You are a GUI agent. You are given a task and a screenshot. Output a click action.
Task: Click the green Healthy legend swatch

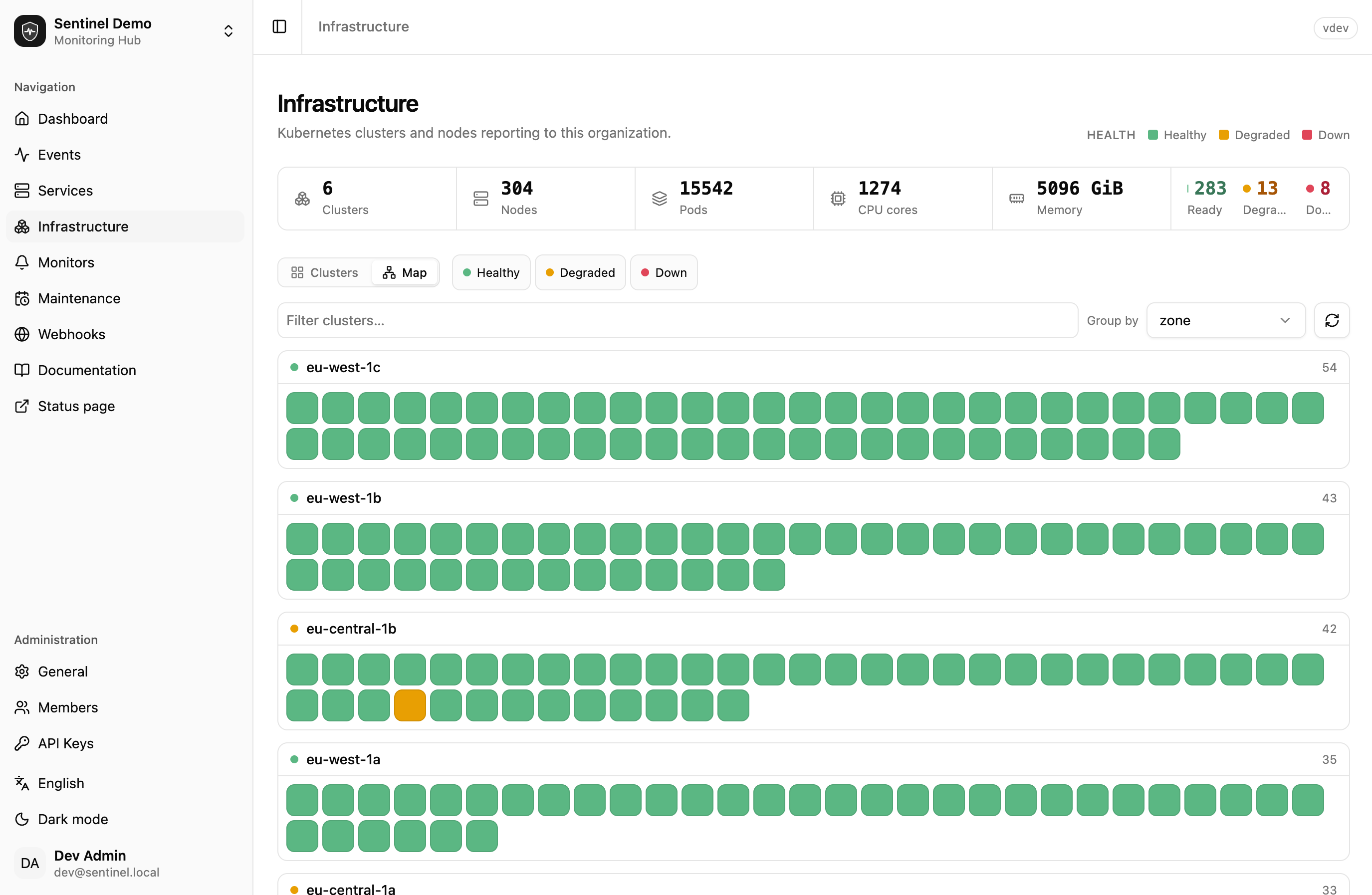(x=1153, y=135)
